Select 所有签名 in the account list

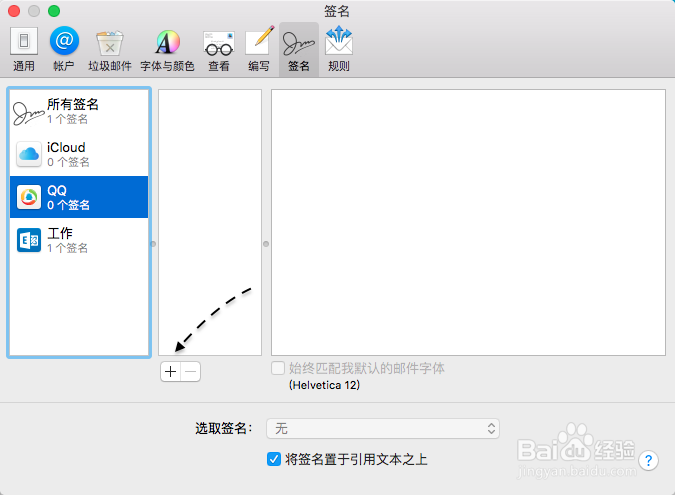tap(79, 111)
